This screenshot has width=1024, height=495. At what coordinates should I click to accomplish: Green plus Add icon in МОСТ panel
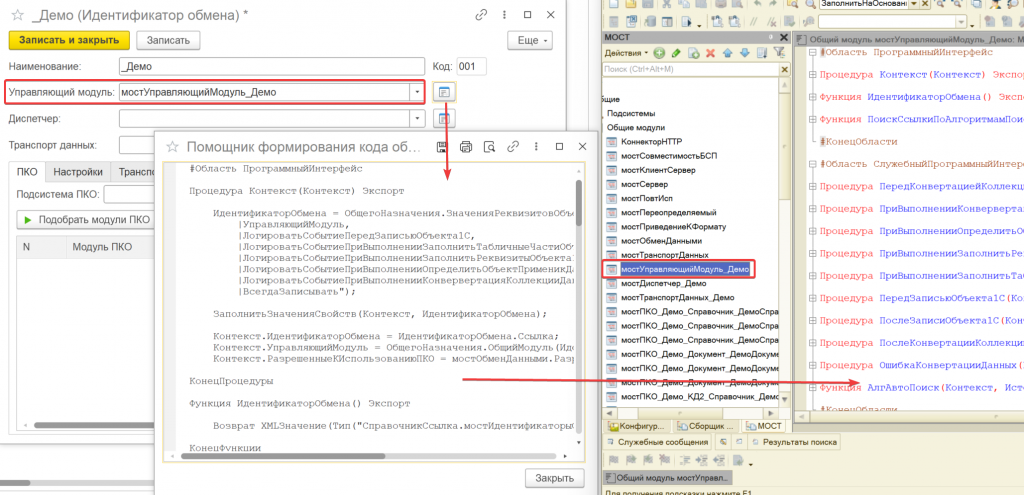click(660, 53)
